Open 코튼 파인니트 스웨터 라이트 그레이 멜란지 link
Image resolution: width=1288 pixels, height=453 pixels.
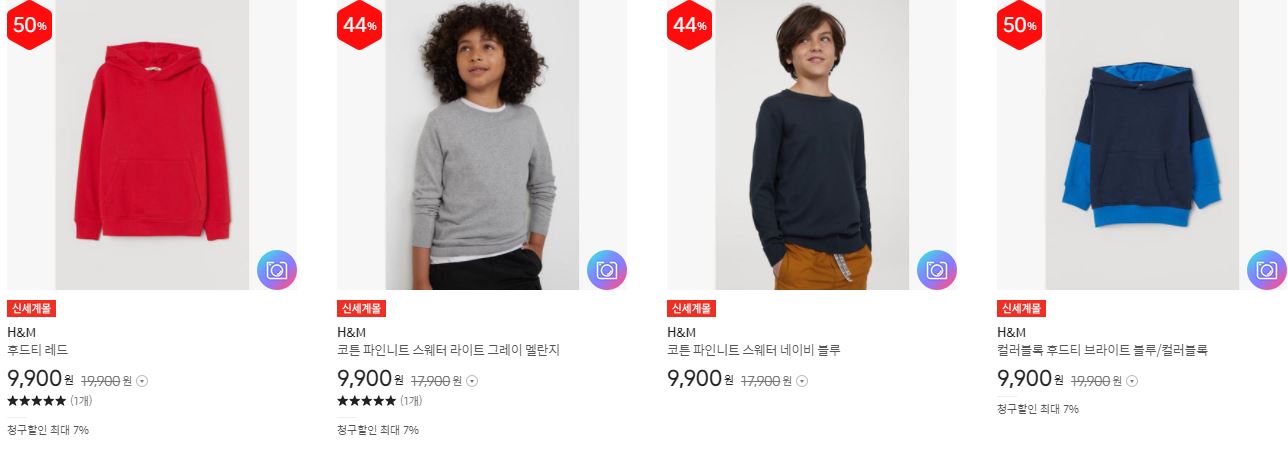coord(449,350)
